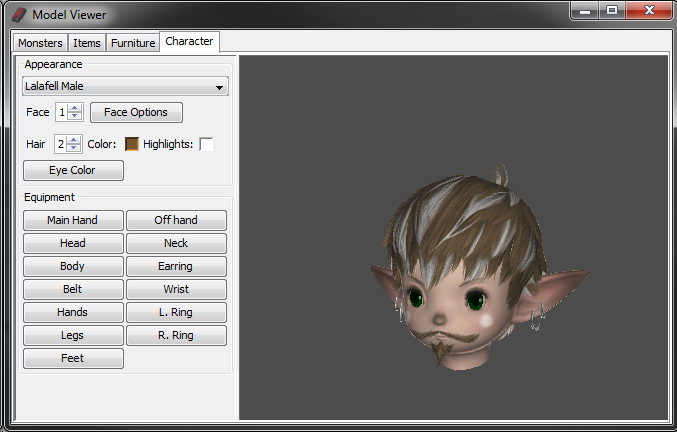The width and height of the screenshot is (677, 432).
Task: Minimize the Model Viewer window
Action: click(585, 10)
